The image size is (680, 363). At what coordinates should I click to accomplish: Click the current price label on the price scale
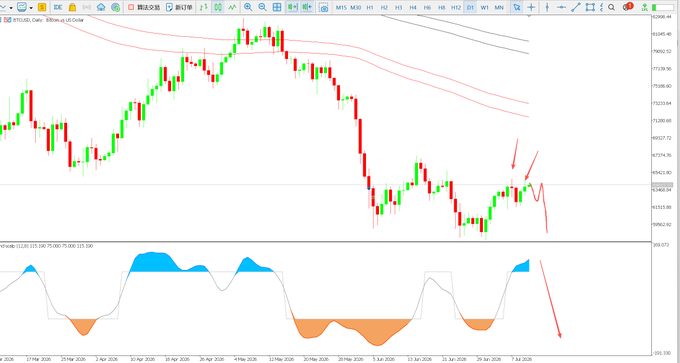pyautogui.click(x=662, y=185)
